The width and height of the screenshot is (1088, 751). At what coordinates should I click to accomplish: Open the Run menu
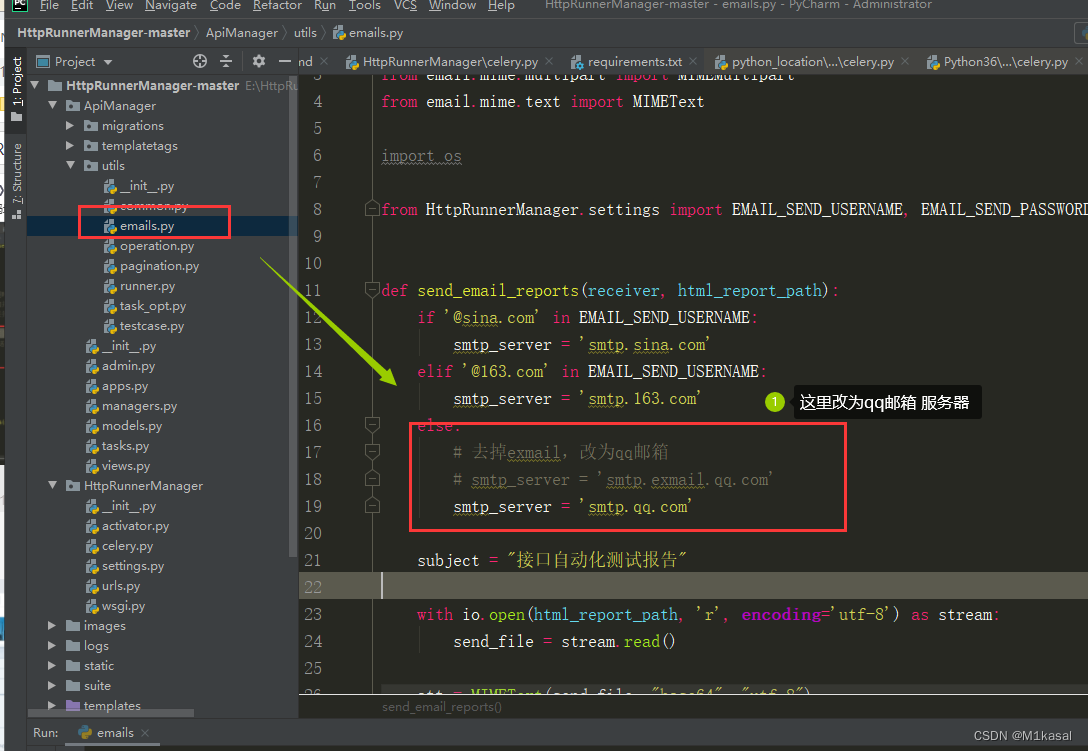point(325,6)
